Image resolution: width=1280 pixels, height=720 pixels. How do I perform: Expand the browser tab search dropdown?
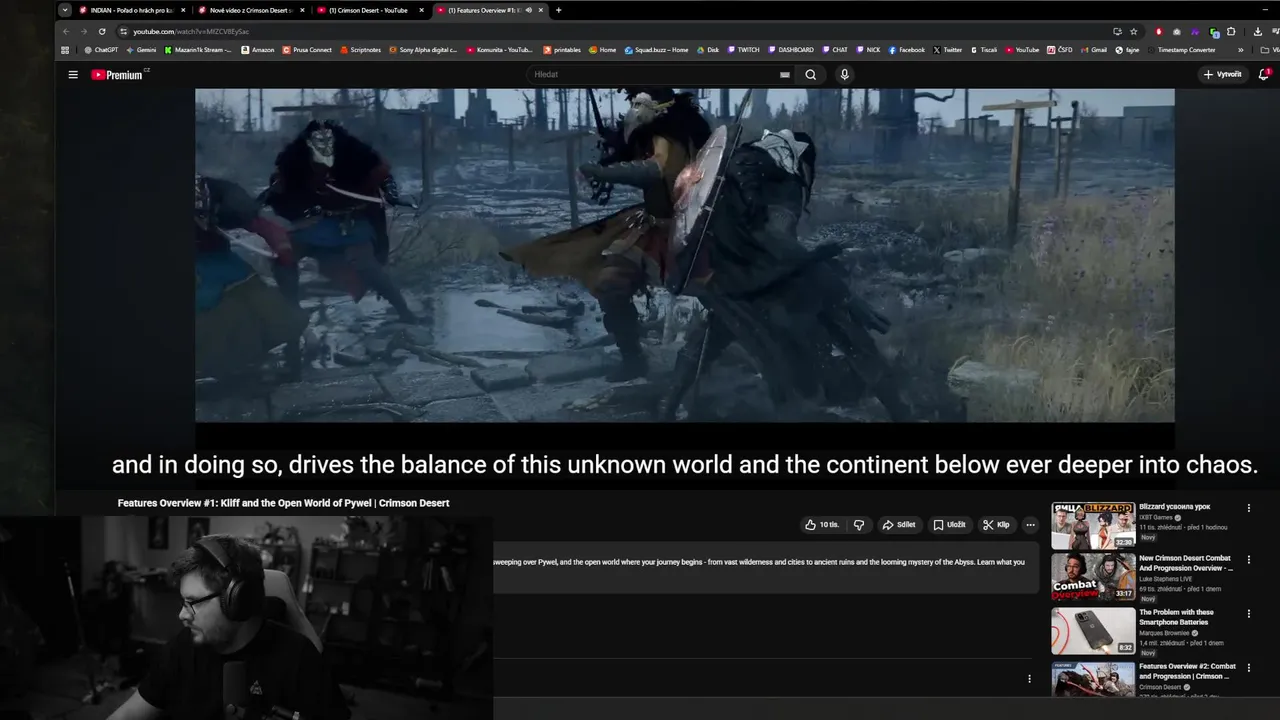65,10
